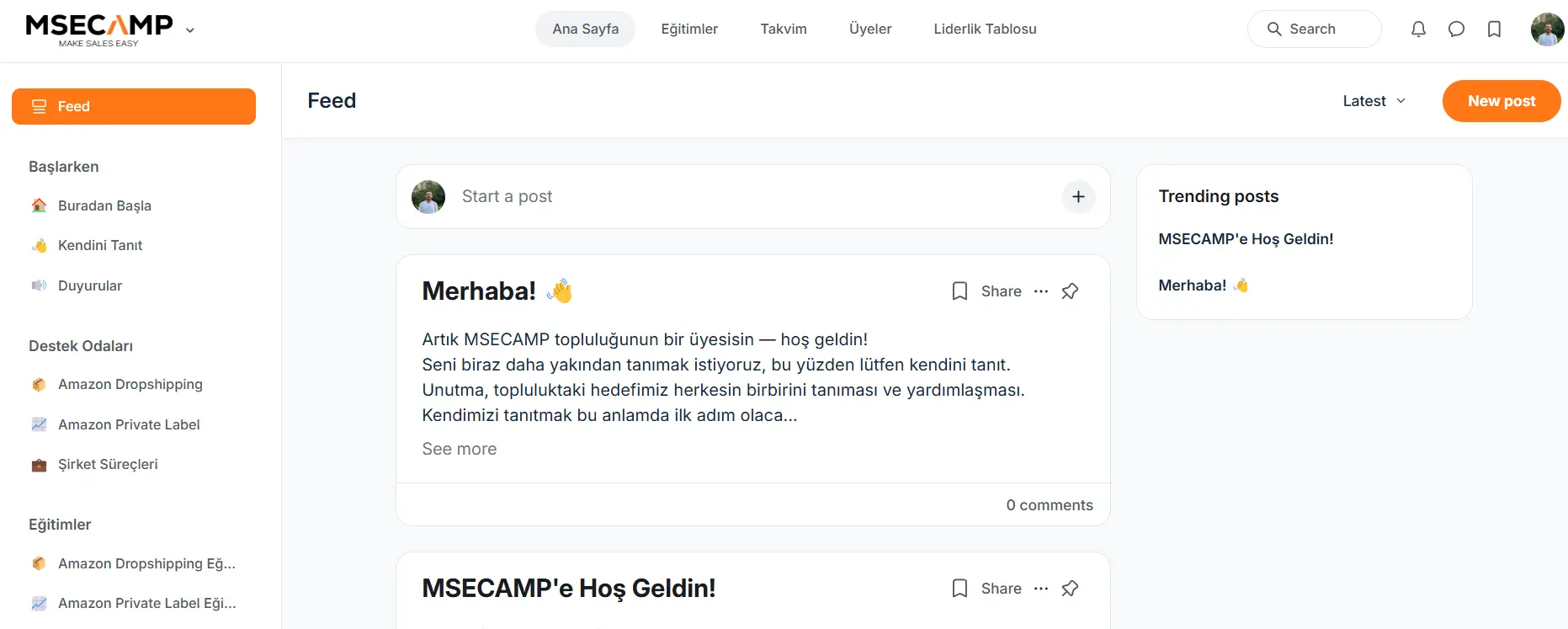The height and width of the screenshot is (629, 1568).
Task: Click the plus icon in Start a post
Action: [x=1078, y=197]
